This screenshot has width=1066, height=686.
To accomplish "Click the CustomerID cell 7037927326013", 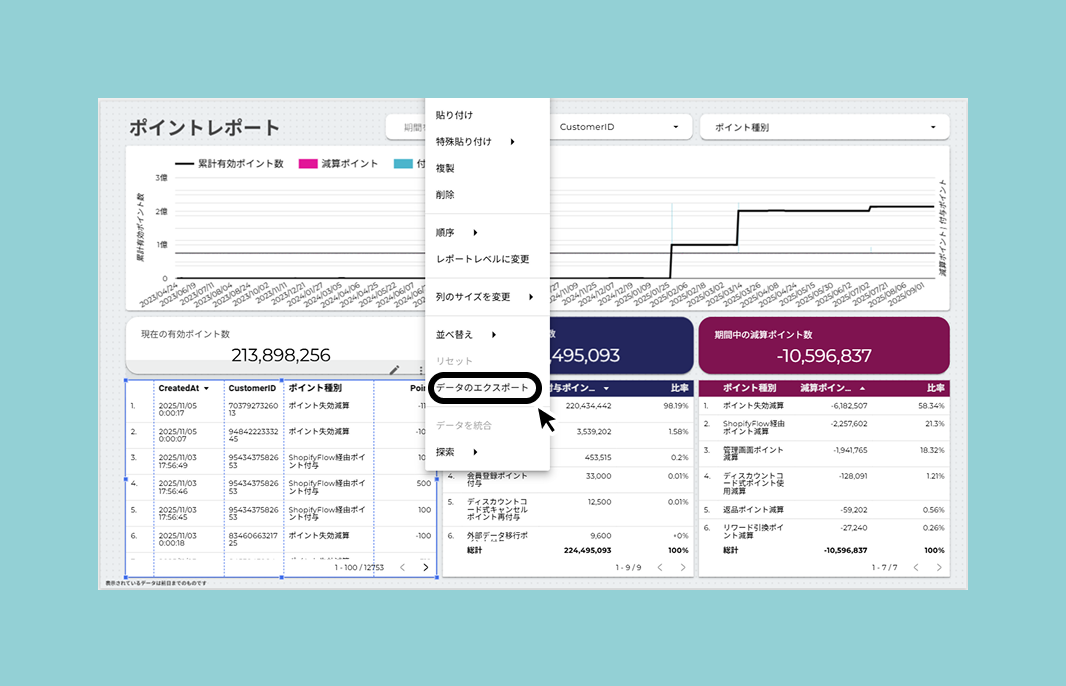I will click(x=253, y=409).
